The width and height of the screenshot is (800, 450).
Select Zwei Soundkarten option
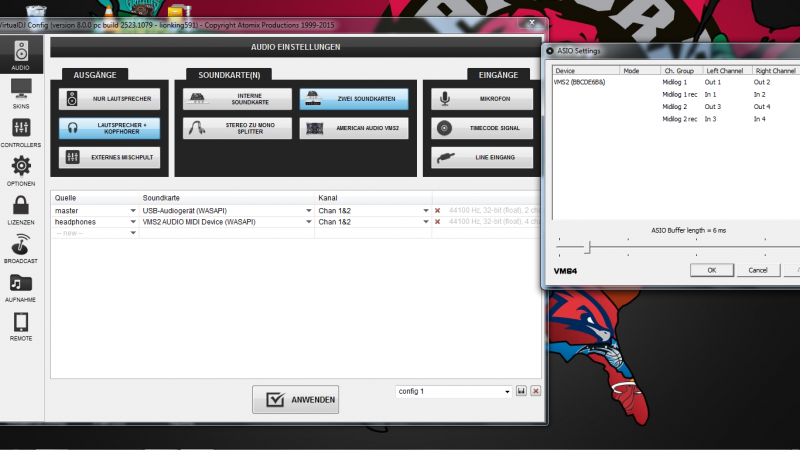pos(354,99)
